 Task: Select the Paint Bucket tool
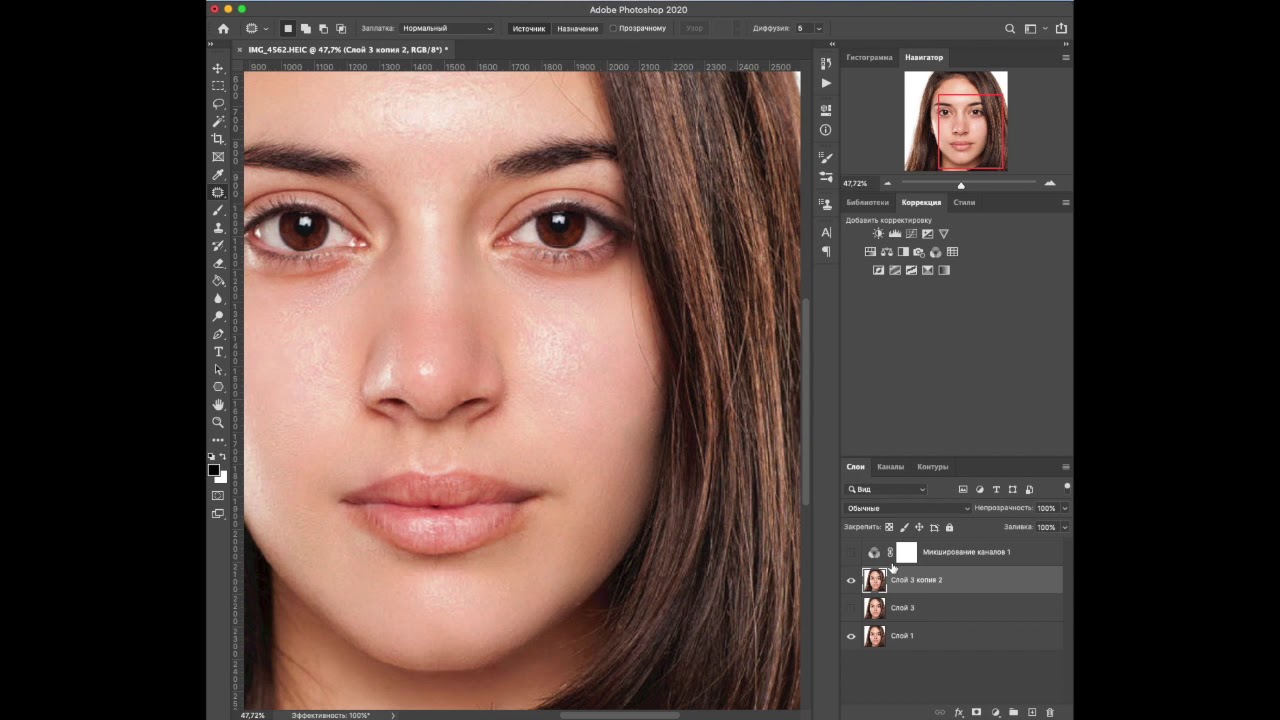[218, 281]
